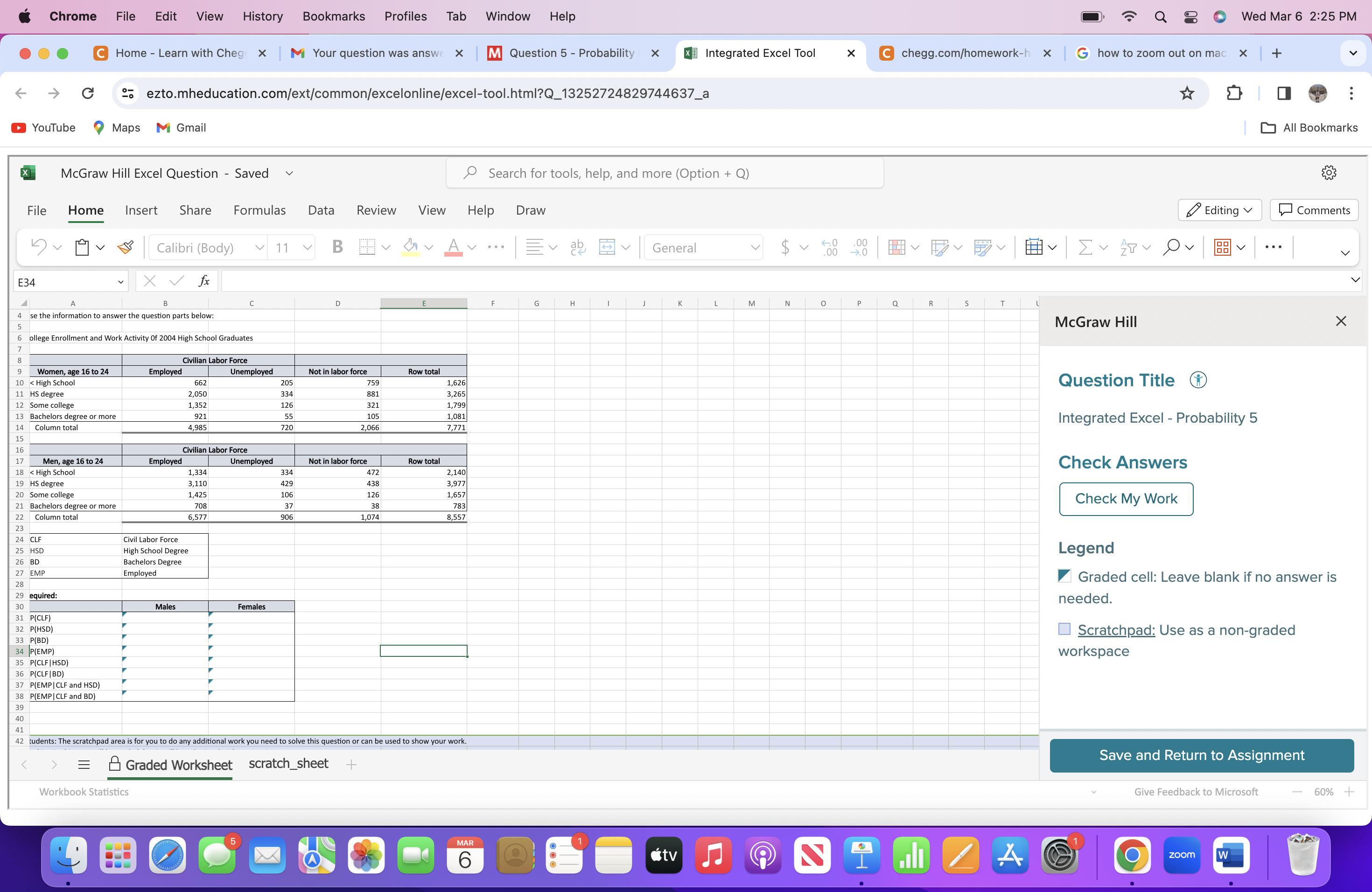Open the Comments pane button
This screenshot has width=1372, height=892.
coord(1314,210)
